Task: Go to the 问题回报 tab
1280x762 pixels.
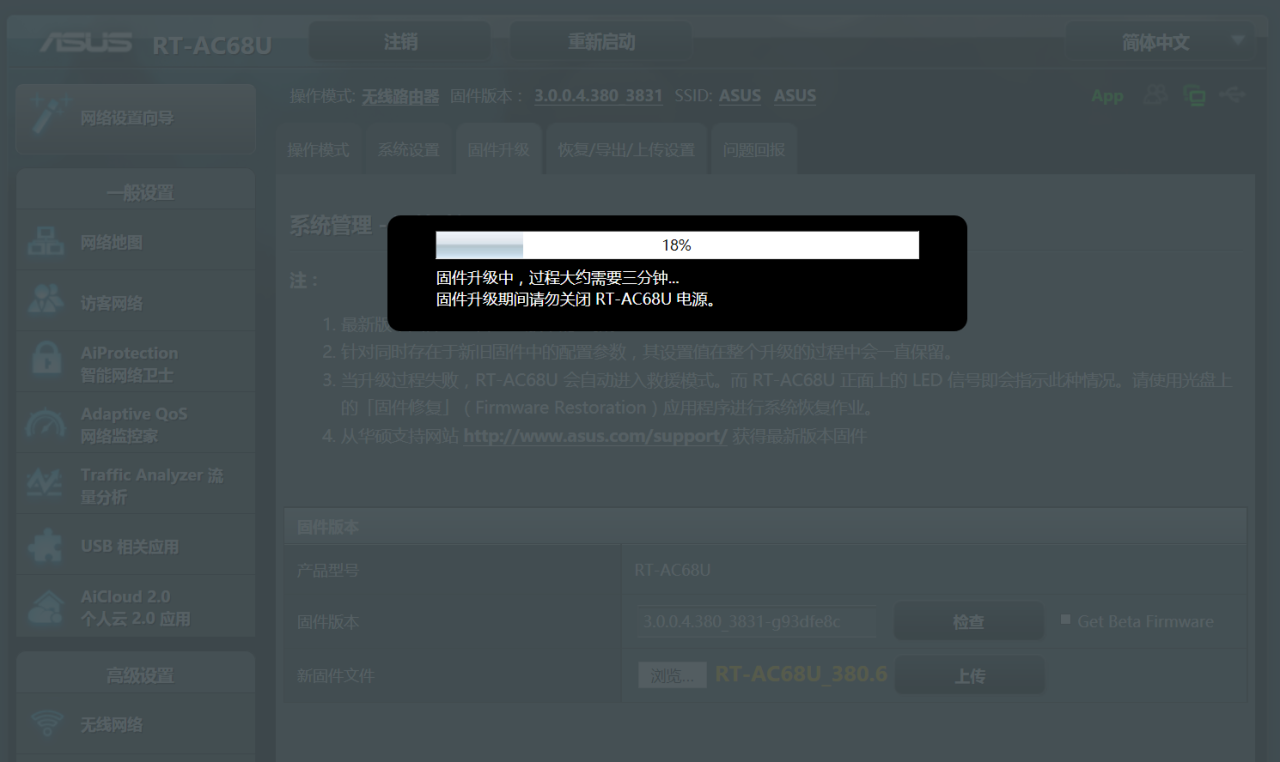Action: (754, 150)
